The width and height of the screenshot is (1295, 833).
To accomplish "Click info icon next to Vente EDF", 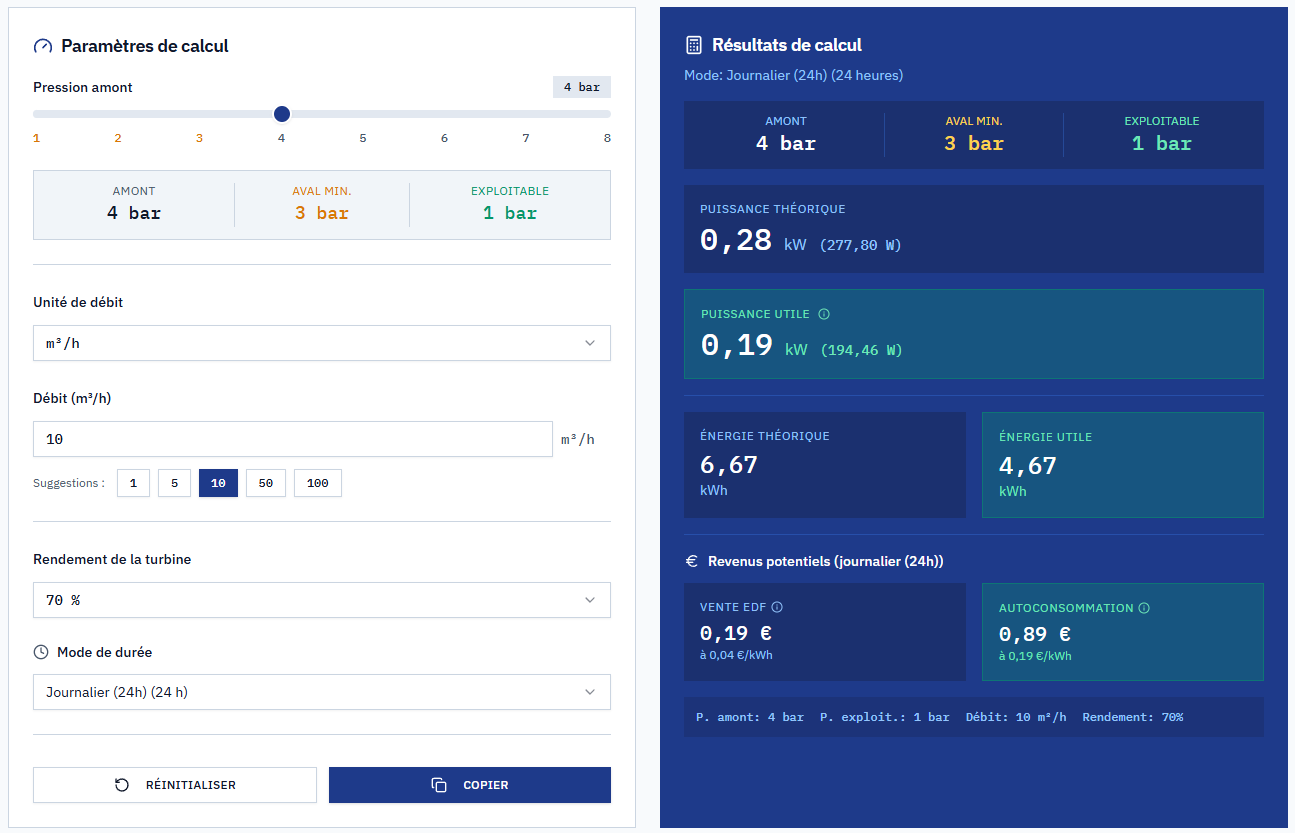I will [777, 607].
